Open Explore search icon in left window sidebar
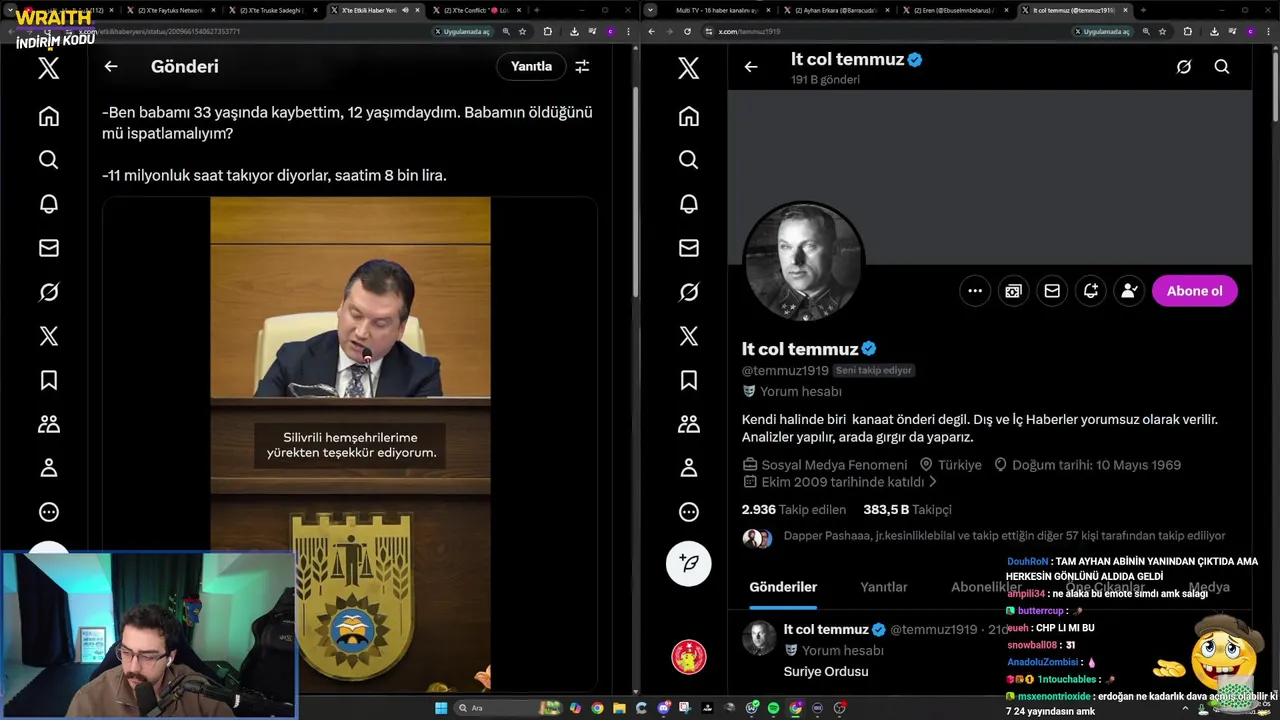Viewport: 1280px width, 720px height. pyautogui.click(x=48, y=160)
